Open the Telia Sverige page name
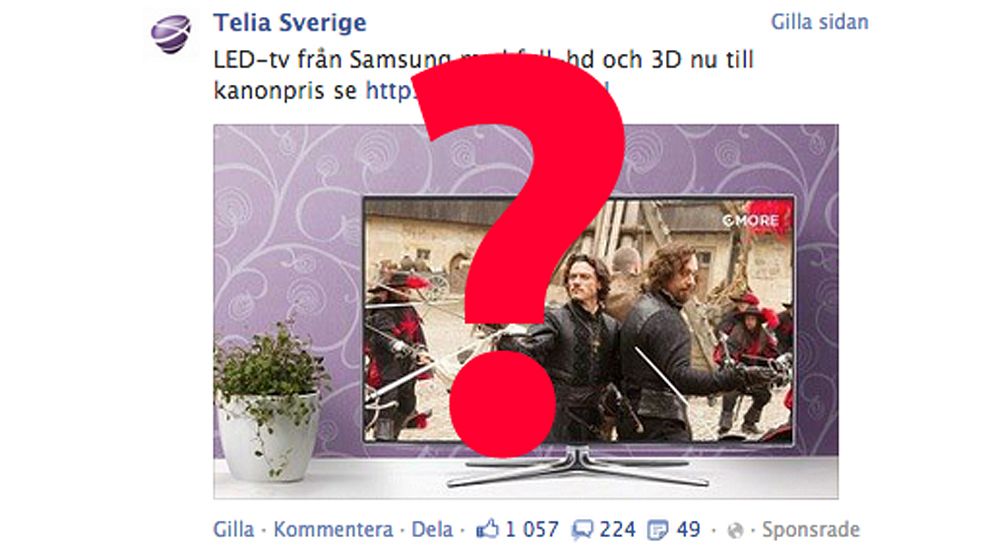This screenshot has width=992, height=558. coord(290,23)
